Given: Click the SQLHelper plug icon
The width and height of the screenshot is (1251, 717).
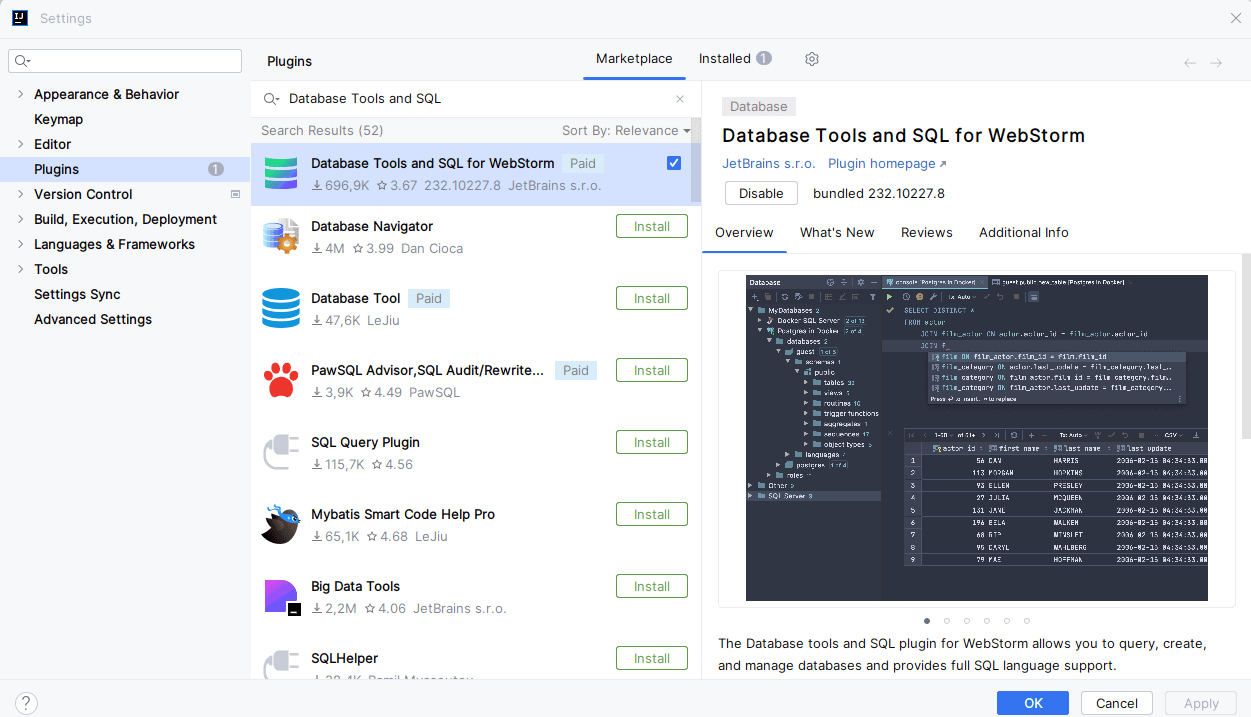Looking at the screenshot, I should (281, 665).
